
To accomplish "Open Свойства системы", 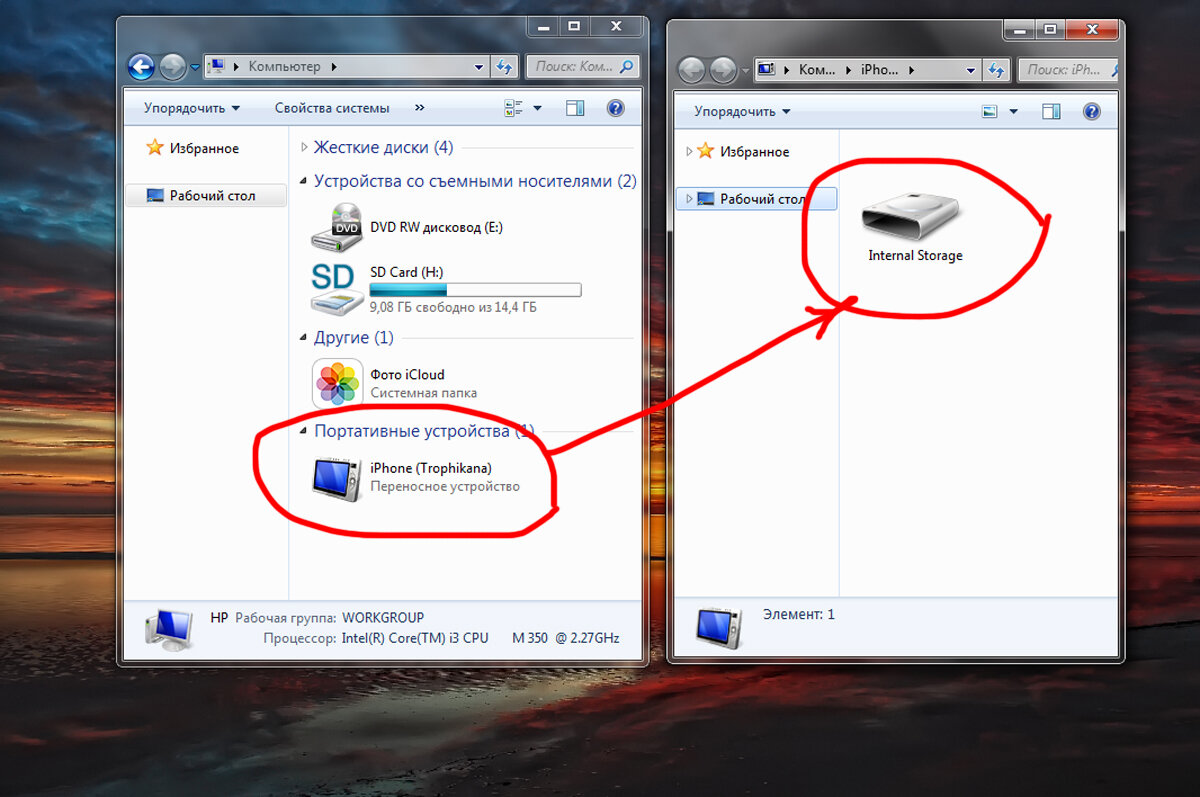I will click(x=332, y=108).
